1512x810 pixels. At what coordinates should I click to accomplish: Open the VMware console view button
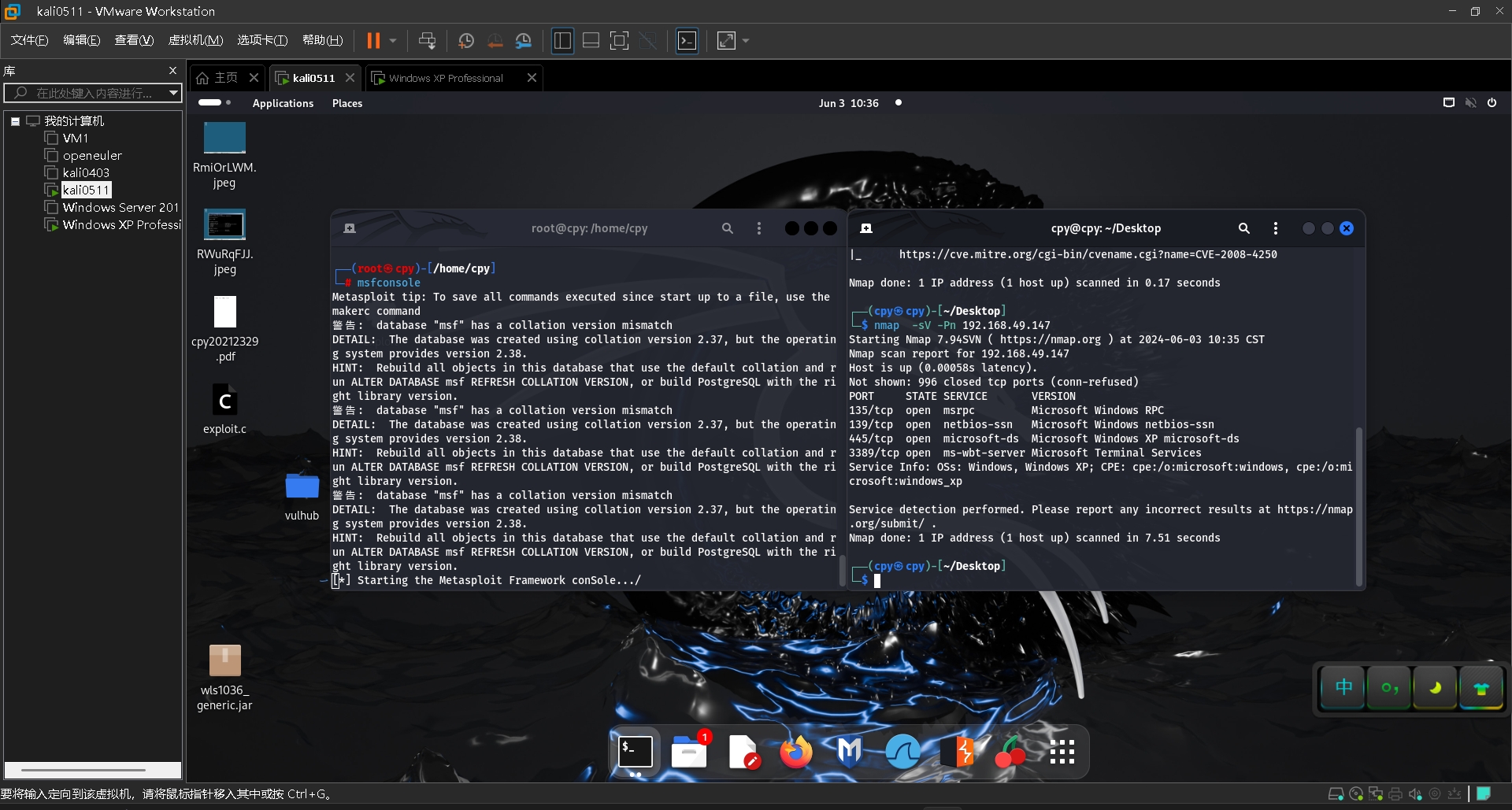687,41
